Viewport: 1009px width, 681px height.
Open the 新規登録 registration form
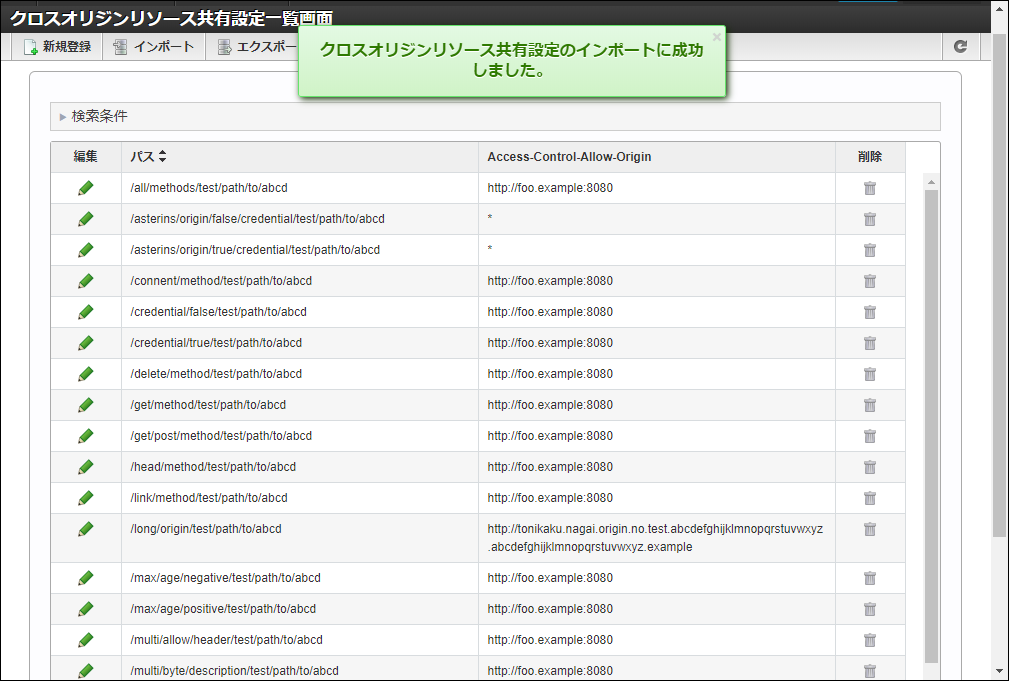click(57, 46)
